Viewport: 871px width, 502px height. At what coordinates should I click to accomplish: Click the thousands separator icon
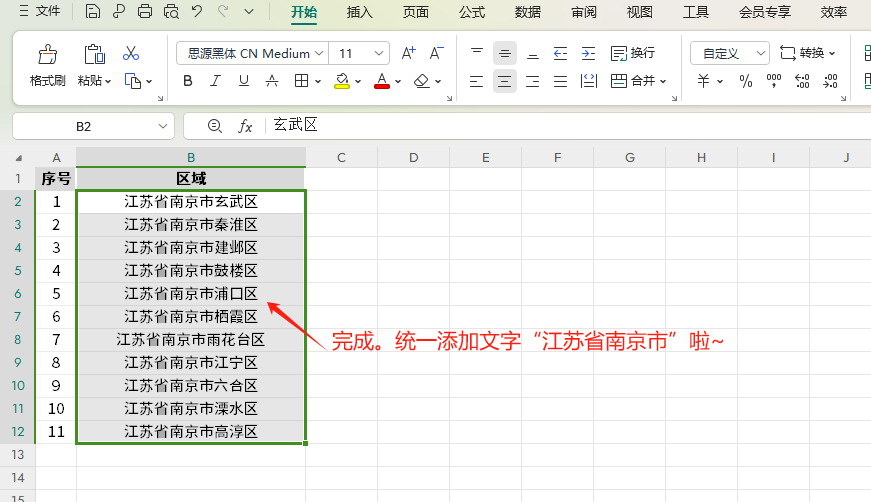click(x=773, y=81)
